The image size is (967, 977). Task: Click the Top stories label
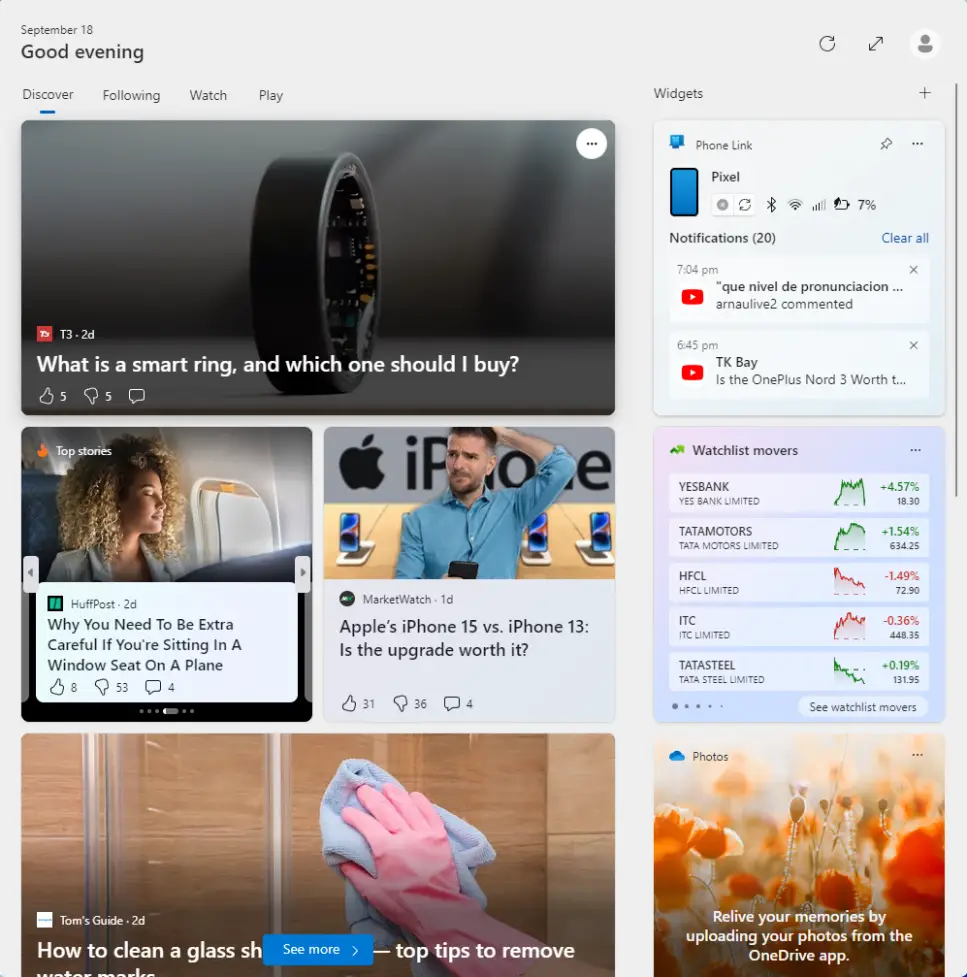[x=83, y=450]
